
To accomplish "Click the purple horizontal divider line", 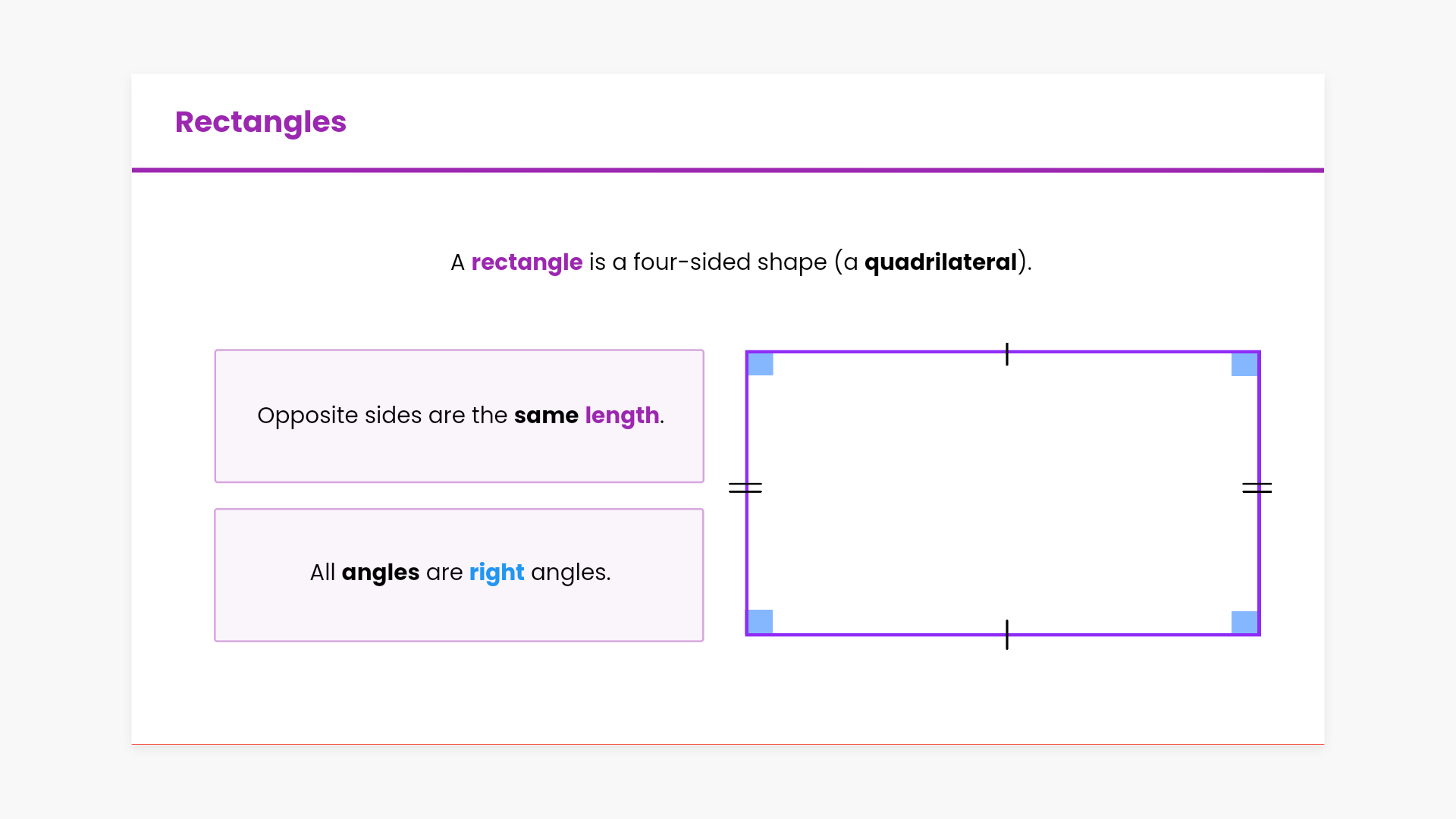I will point(728,170).
